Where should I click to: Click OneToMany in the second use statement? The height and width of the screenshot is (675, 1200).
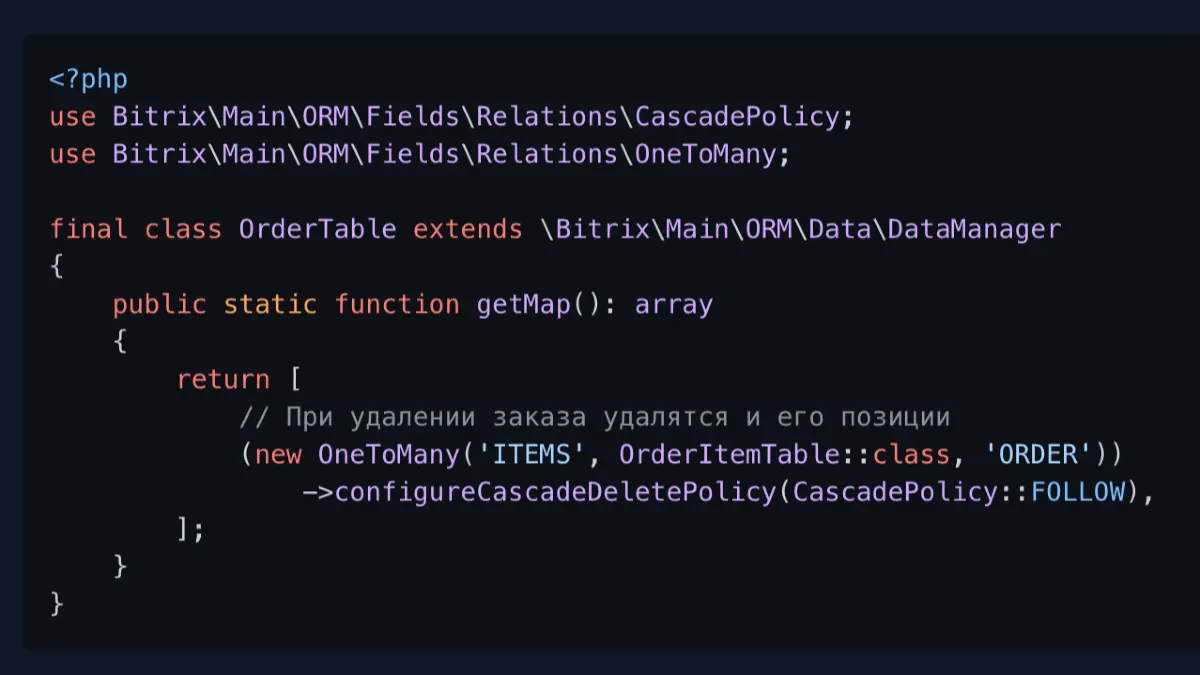point(705,154)
